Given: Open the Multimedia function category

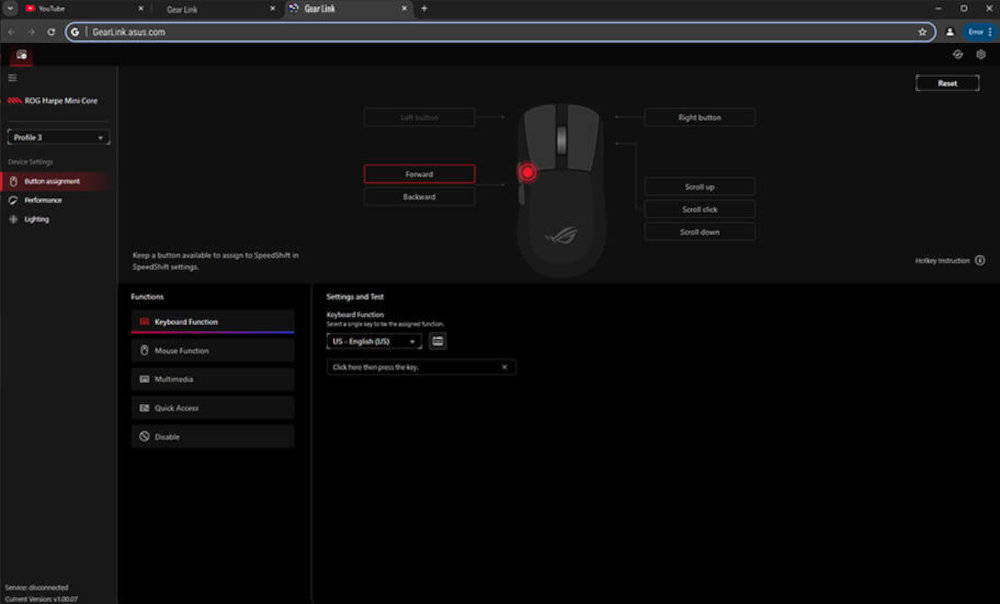Looking at the screenshot, I should (212, 379).
